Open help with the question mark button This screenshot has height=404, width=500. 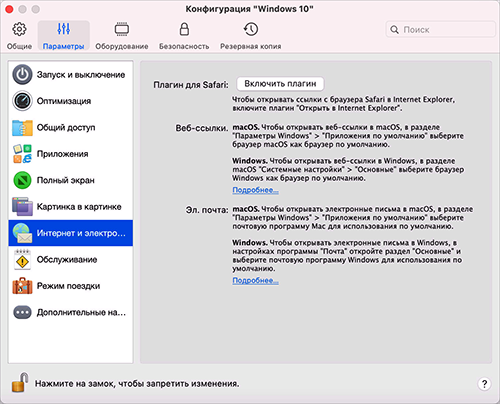[x=484, y=384]
